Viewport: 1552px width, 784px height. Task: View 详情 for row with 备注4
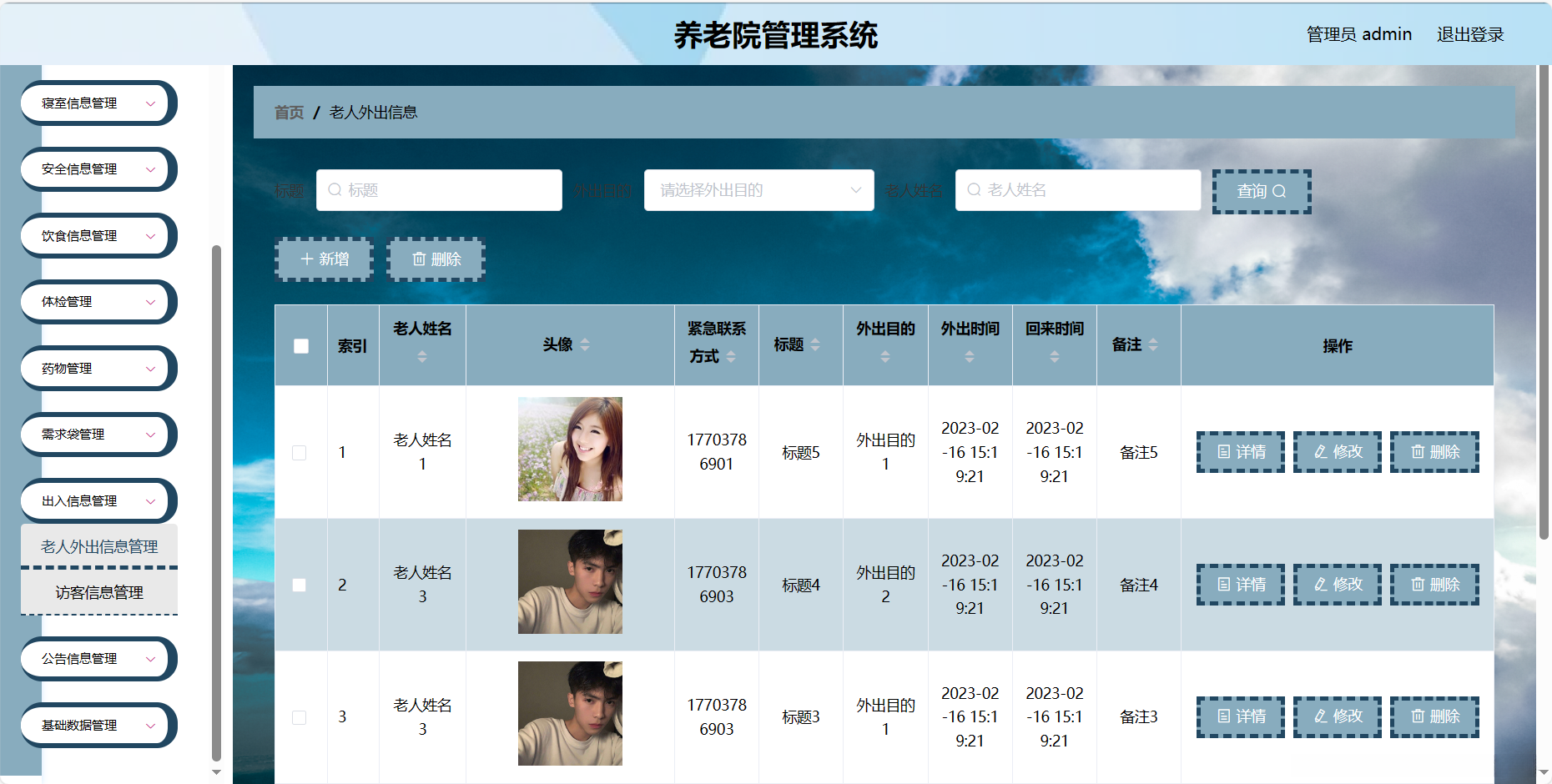point(1241,585)
